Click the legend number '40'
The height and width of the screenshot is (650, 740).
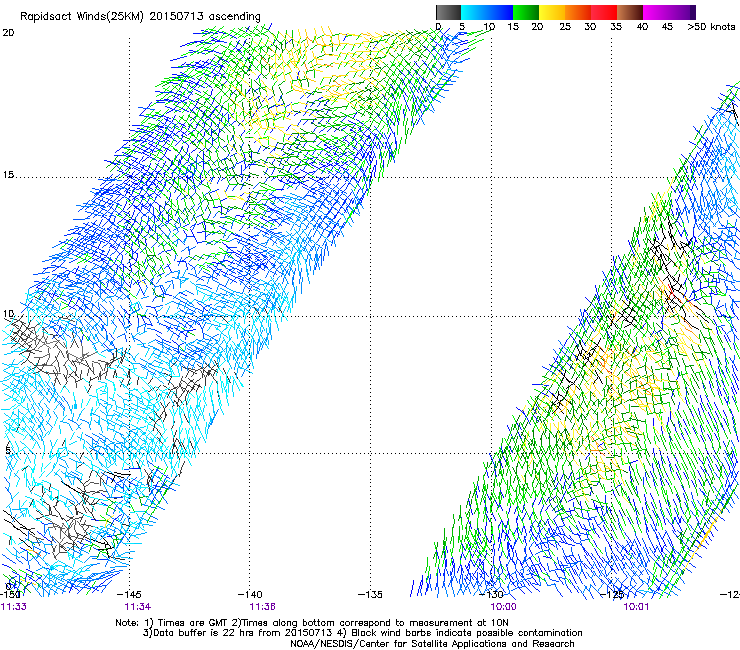[642, 27]
